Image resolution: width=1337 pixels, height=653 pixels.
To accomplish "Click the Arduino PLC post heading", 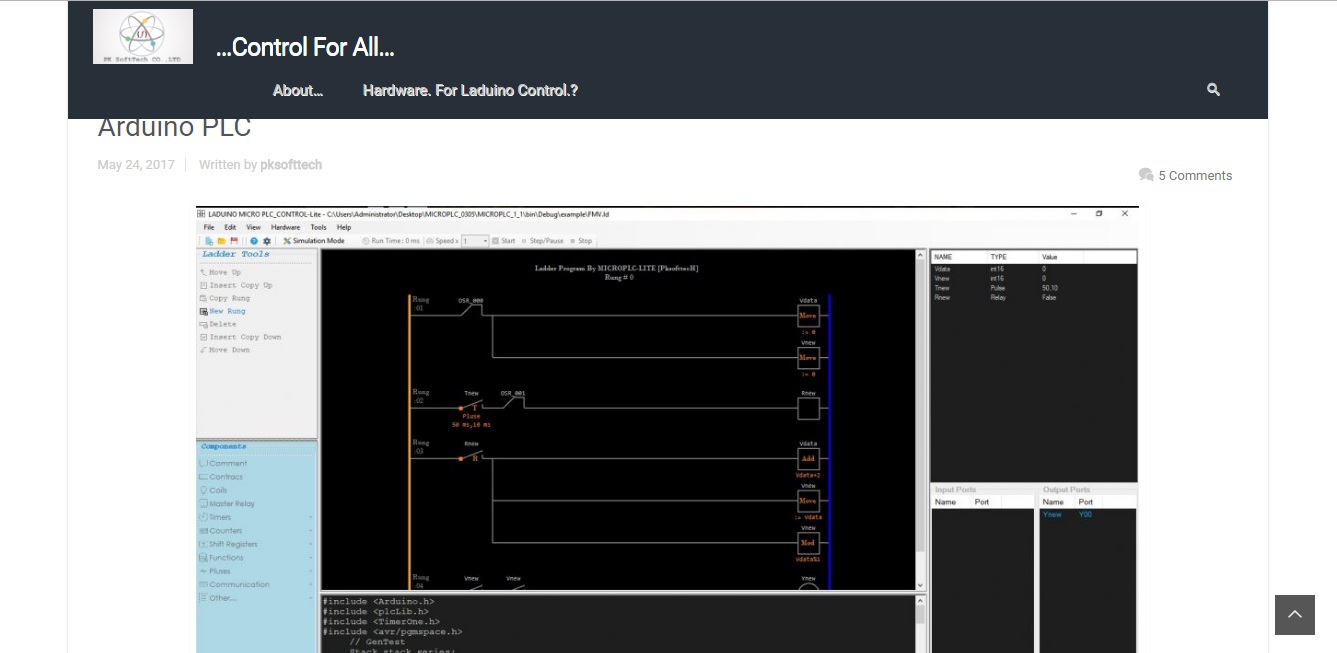I will pyautogui.click(x=174, y=127).
